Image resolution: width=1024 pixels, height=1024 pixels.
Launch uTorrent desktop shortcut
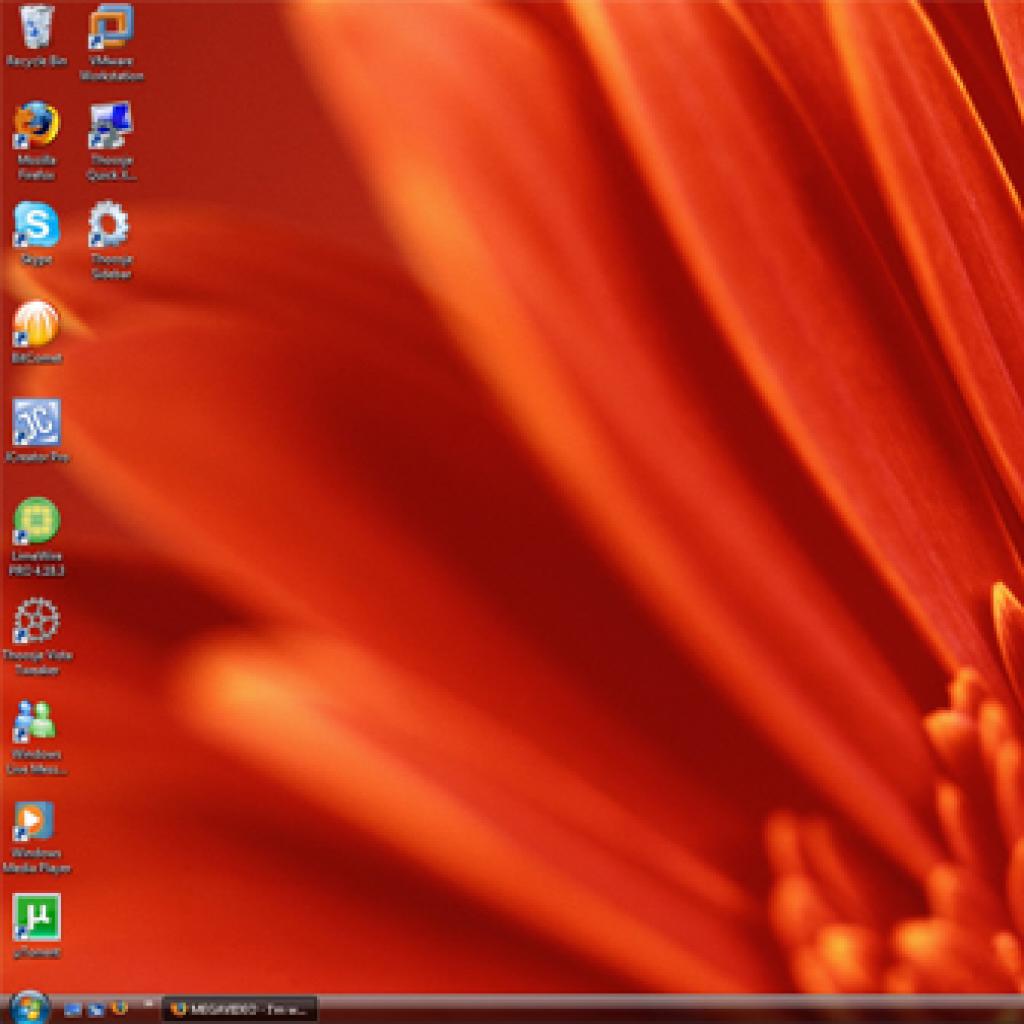[x=37, y=926]
